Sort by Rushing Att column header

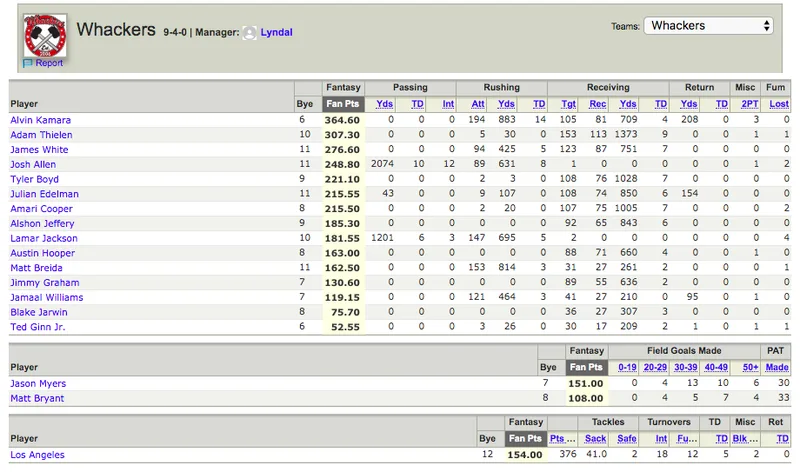[478, 104]
